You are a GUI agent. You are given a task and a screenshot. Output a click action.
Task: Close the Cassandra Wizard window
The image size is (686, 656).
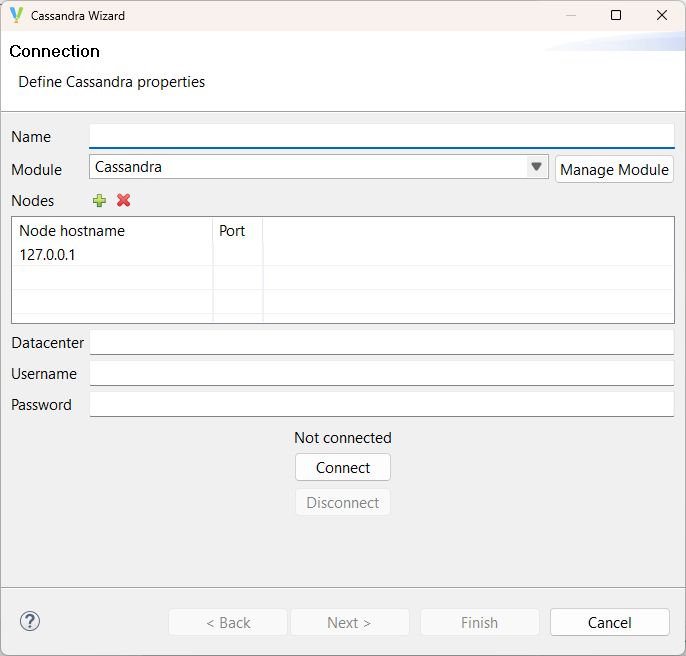[661, 16]
